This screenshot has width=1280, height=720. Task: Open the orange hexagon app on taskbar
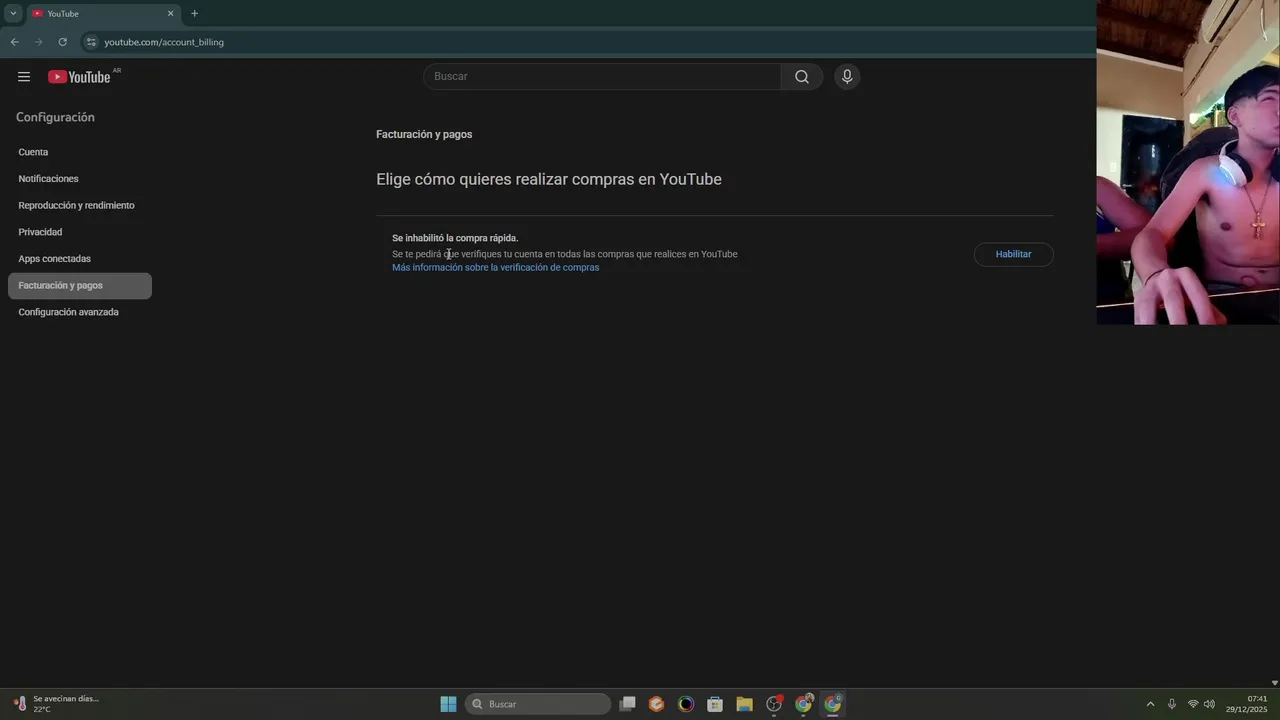[x=656, y=704]
